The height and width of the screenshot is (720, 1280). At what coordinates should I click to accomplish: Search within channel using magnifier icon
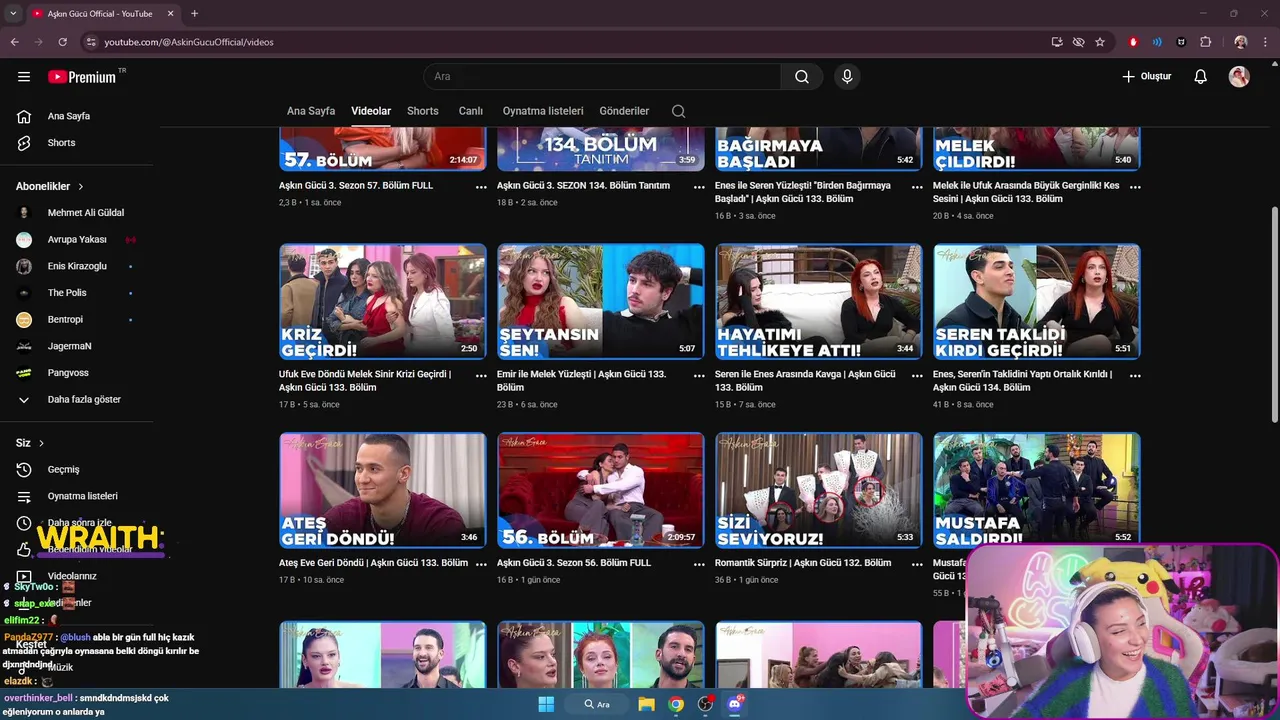pos(679,111)
